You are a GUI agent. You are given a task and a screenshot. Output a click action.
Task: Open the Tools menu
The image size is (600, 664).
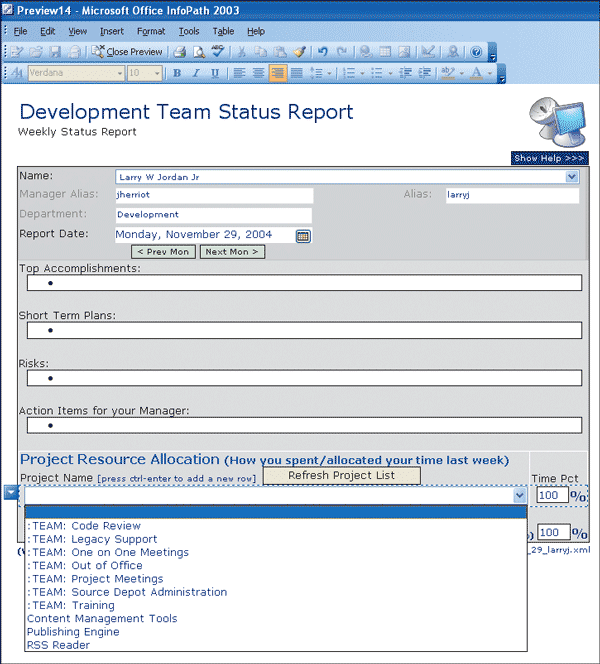coord(189,31)
